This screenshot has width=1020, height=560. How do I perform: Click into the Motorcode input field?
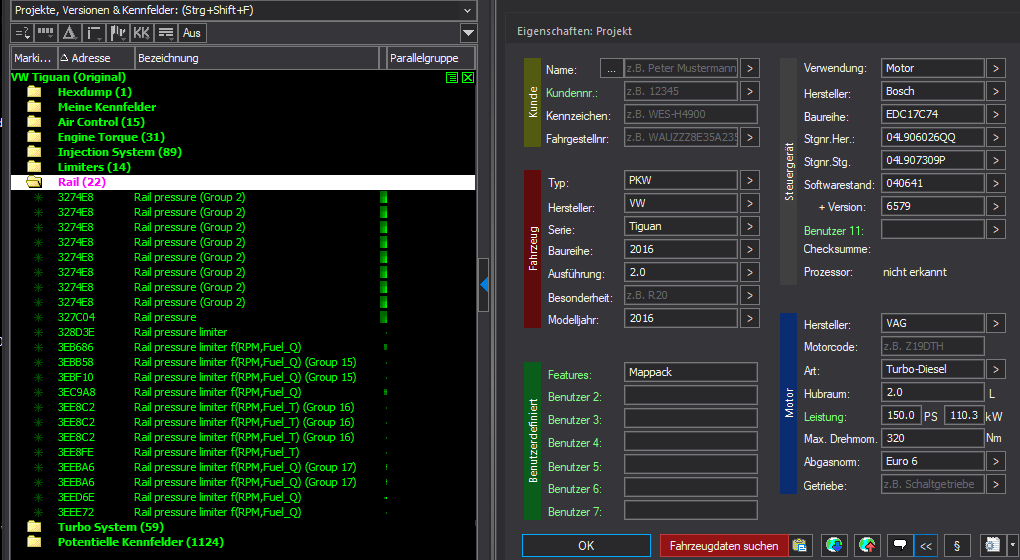[x=932, y=346]
